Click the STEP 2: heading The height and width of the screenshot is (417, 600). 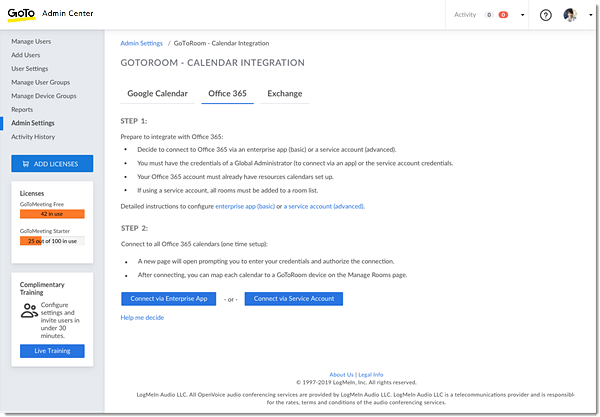tap(134, 228)
